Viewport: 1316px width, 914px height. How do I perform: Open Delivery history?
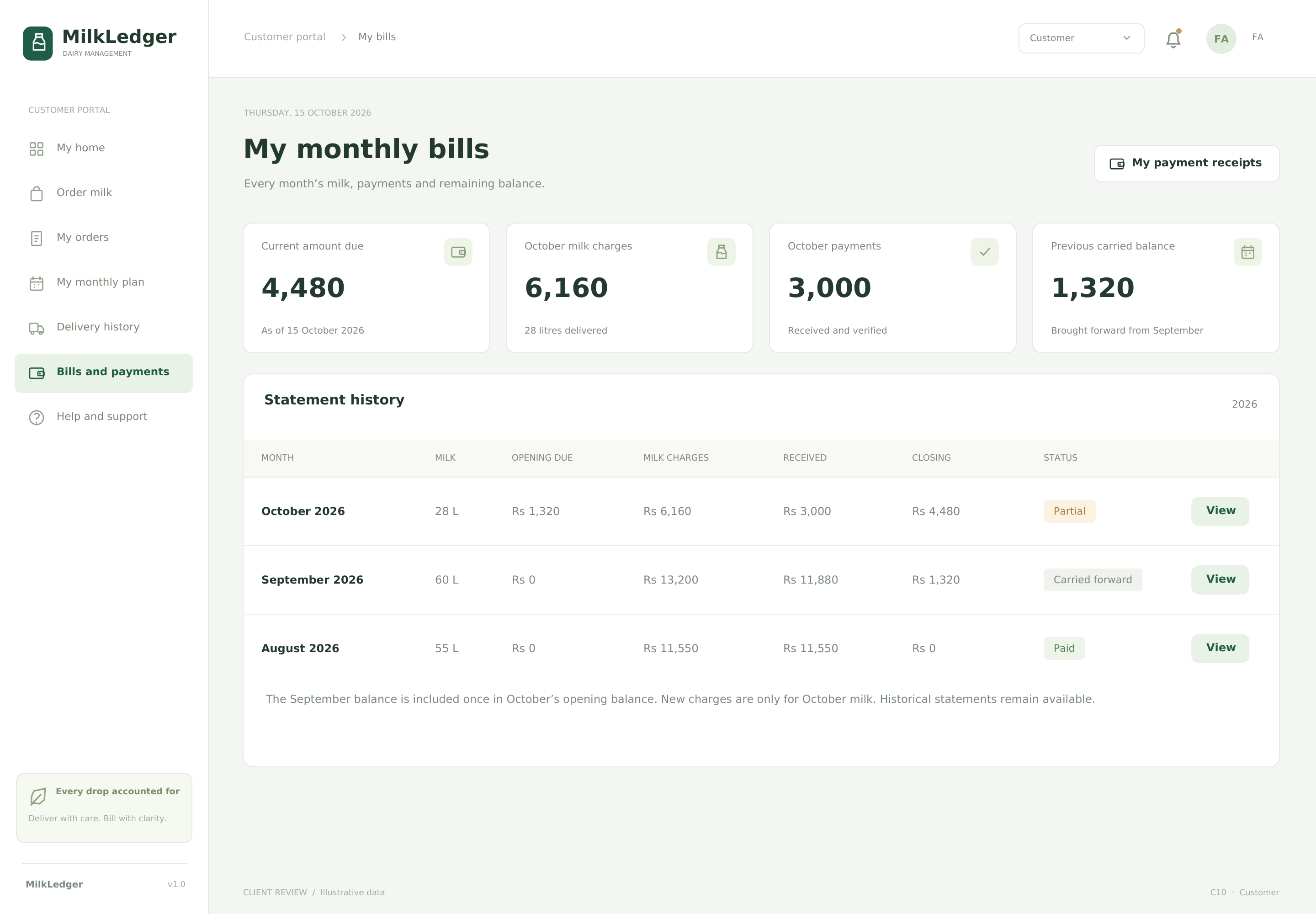[x=104, y=328]
